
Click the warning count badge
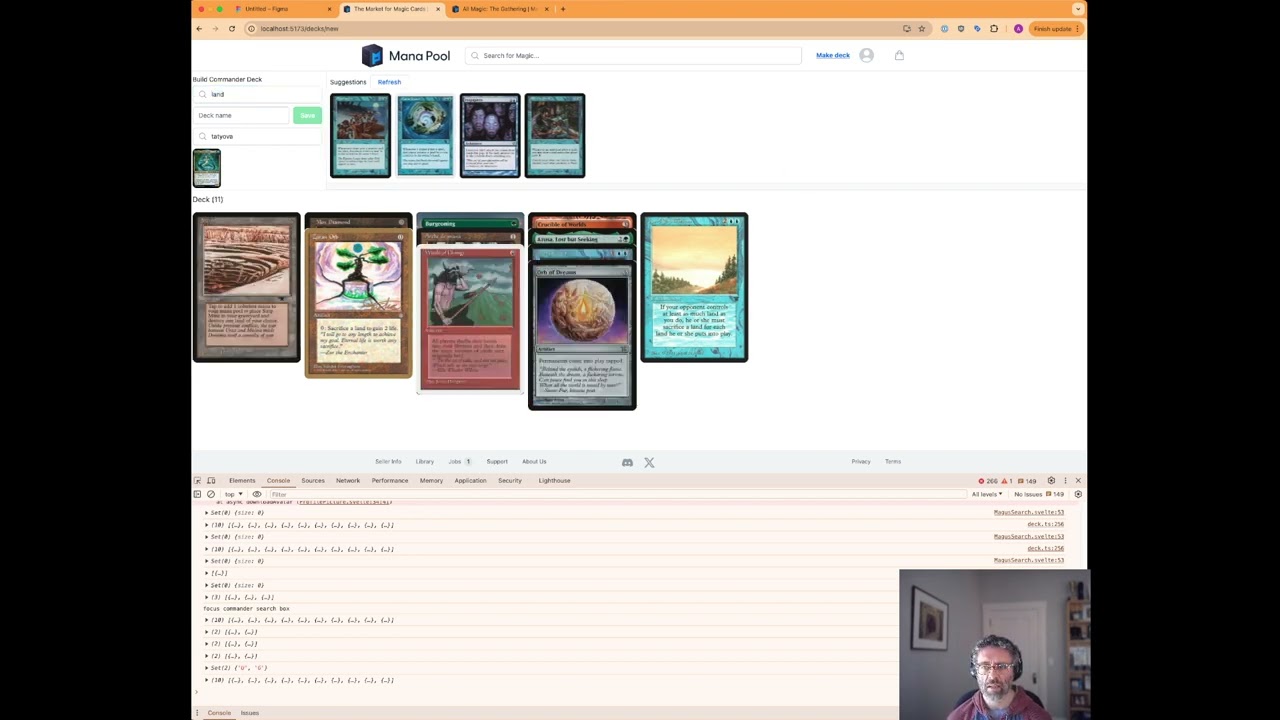1007,481
